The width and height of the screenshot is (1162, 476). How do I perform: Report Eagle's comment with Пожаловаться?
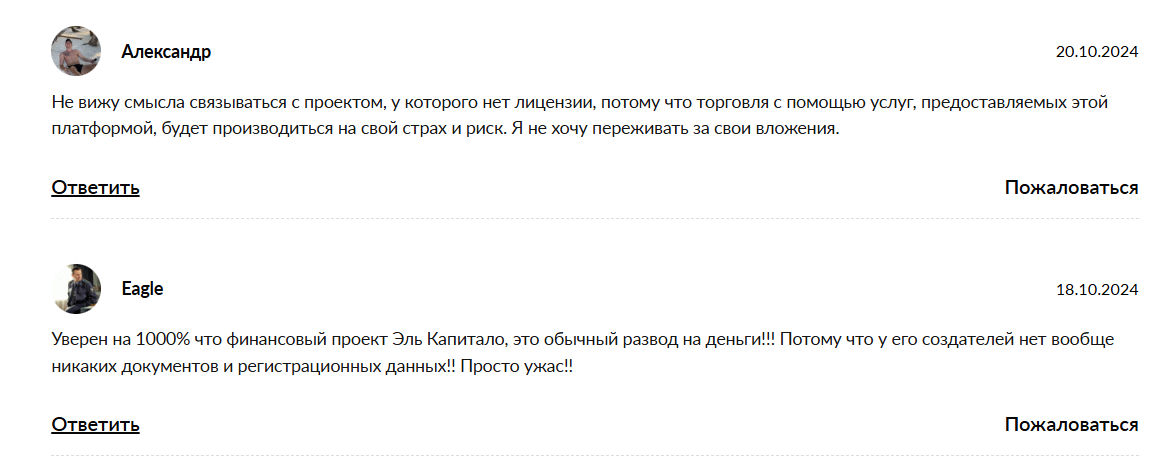1071,425
